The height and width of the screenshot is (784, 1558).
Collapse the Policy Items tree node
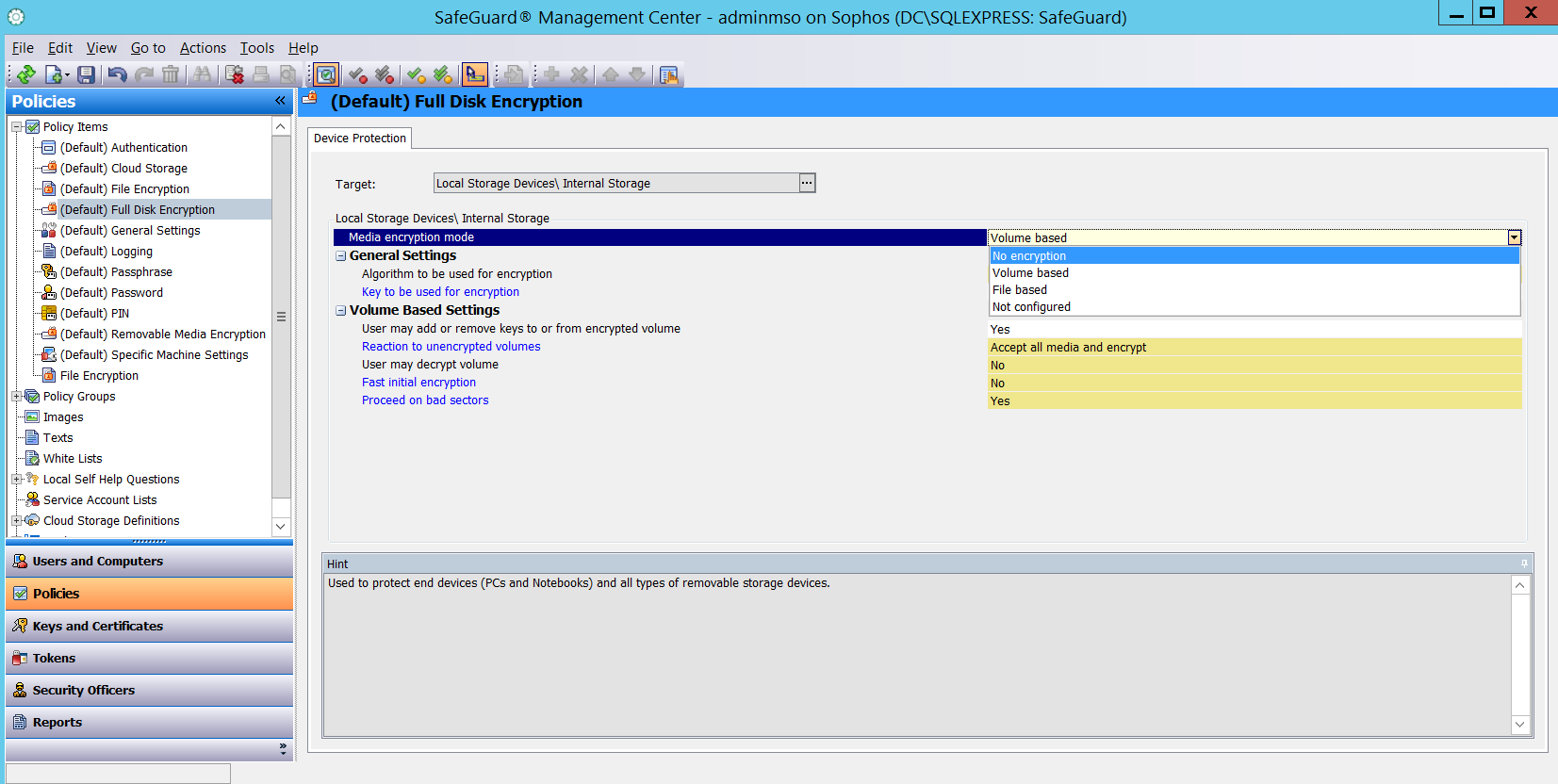pyautogui.click(x=17, y=126)
